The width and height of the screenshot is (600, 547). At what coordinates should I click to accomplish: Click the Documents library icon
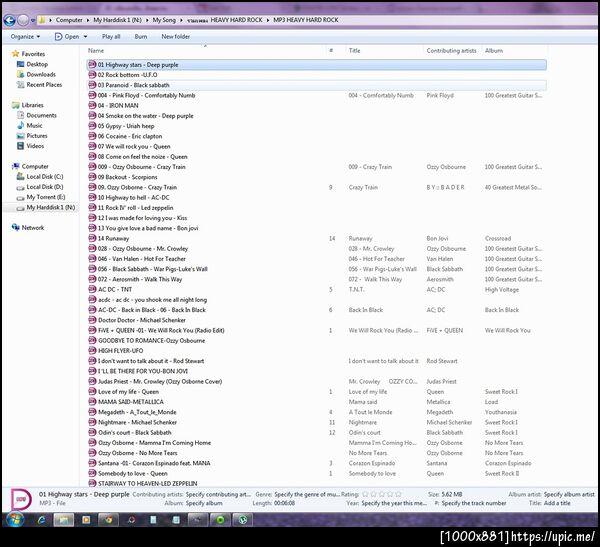21,115
